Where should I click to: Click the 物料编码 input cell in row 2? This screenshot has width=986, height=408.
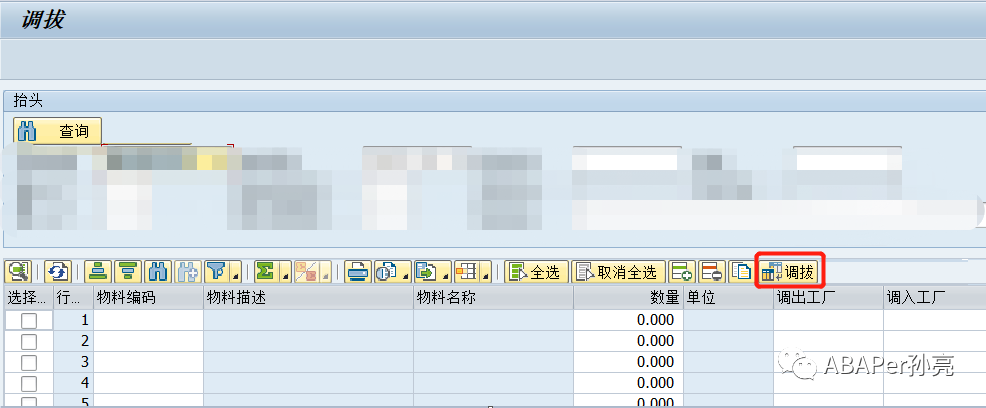148,341
